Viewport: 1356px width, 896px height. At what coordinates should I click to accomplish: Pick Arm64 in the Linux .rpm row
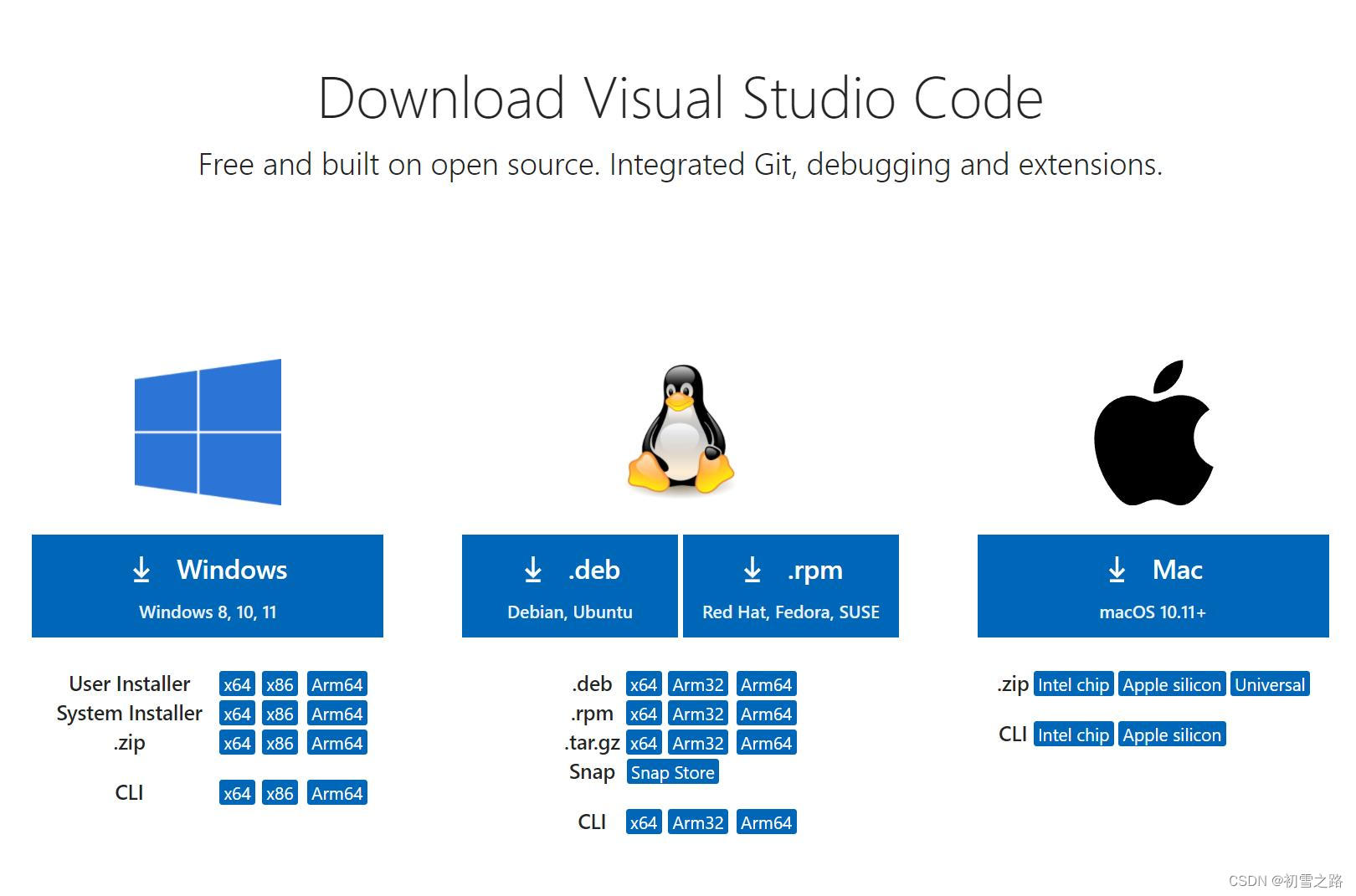766,714
